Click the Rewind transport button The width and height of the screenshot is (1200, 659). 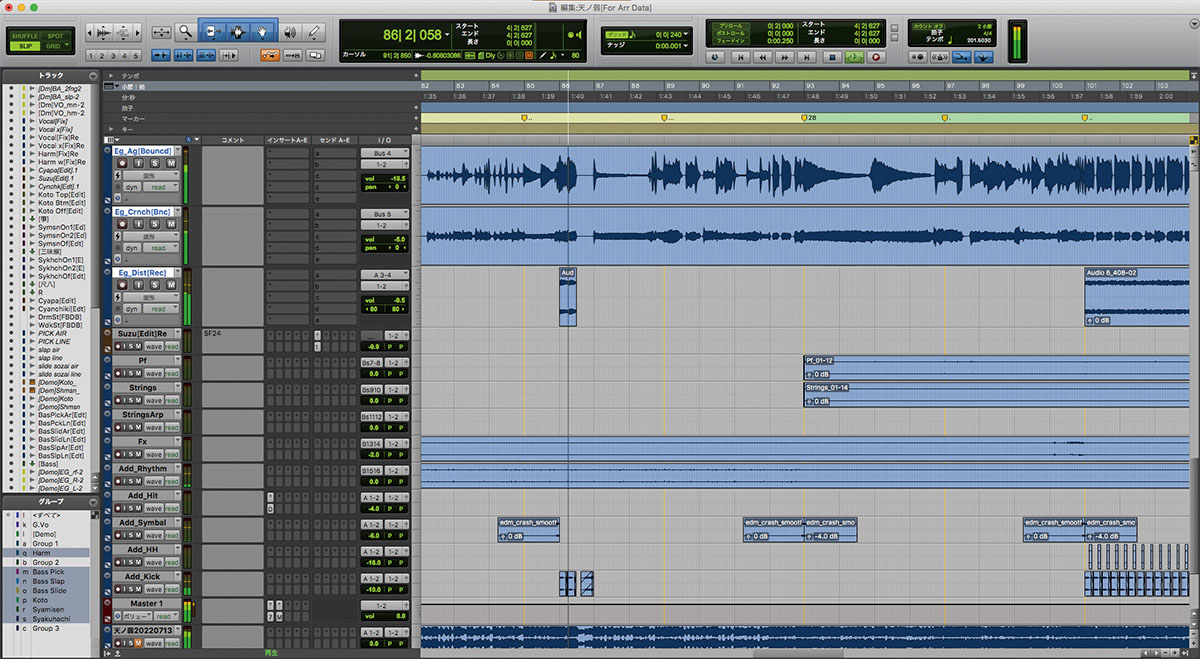pos(763,57)
